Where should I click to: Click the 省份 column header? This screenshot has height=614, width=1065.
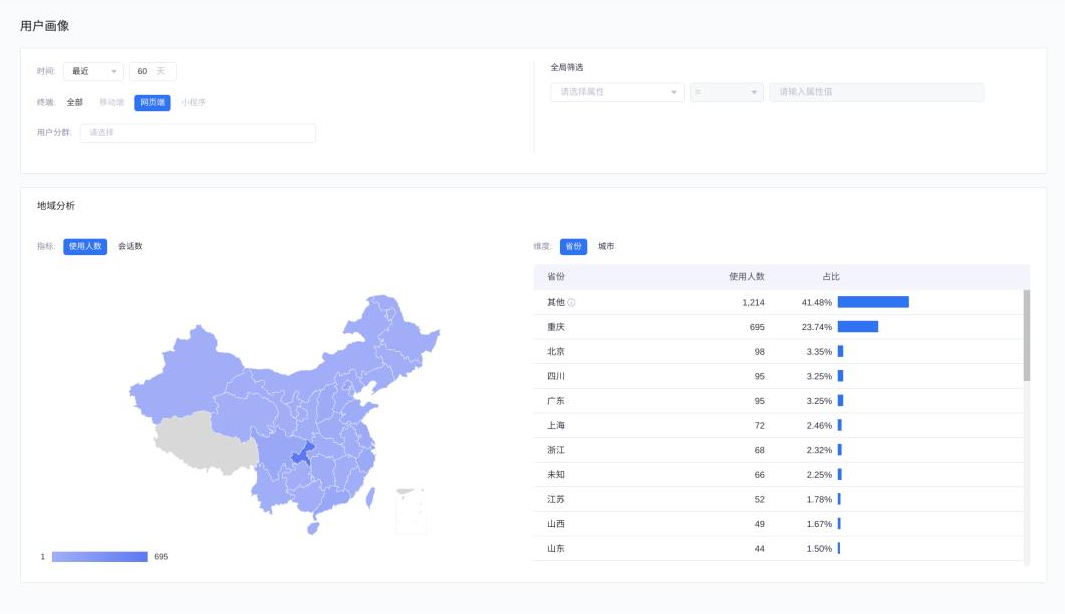[x=556, y=276]
